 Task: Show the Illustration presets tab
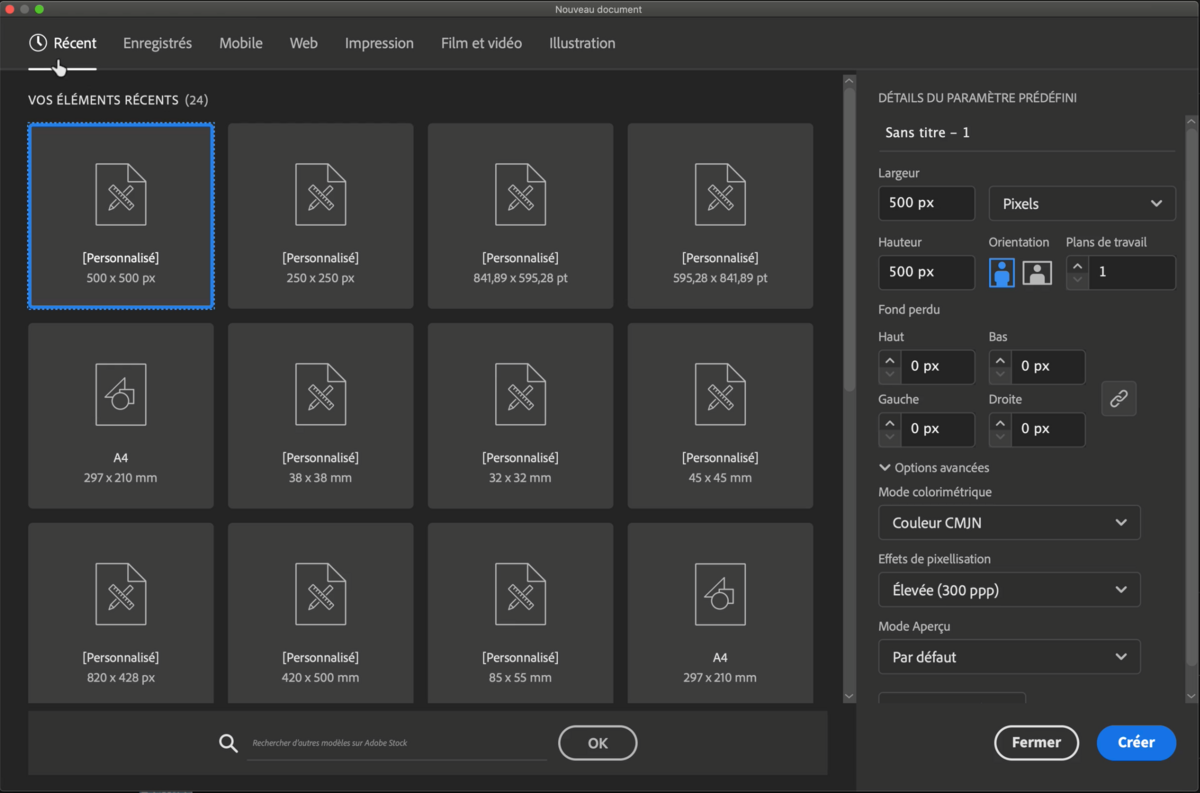tap(582, 43)
